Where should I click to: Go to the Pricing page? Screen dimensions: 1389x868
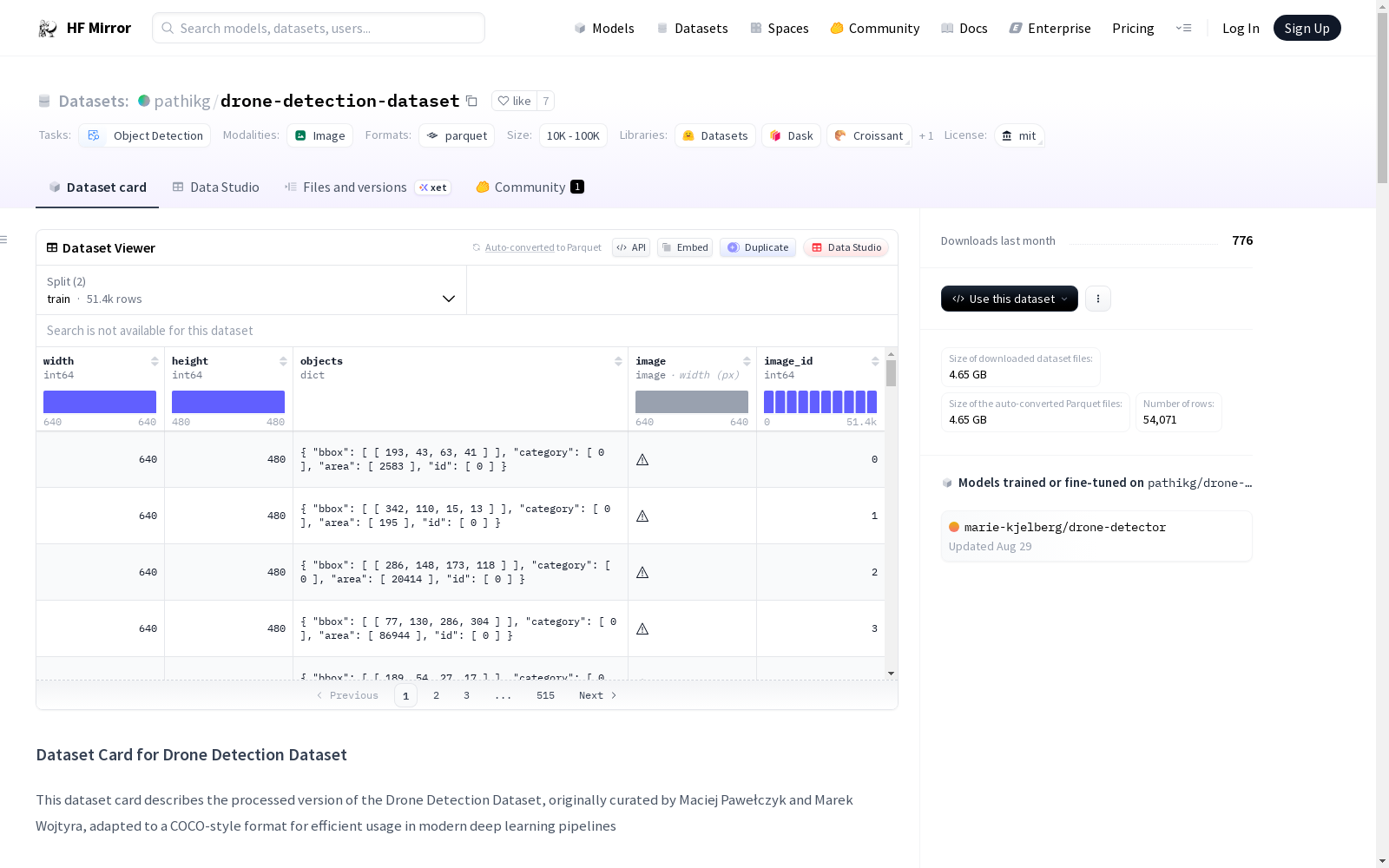coord(1133,29)
